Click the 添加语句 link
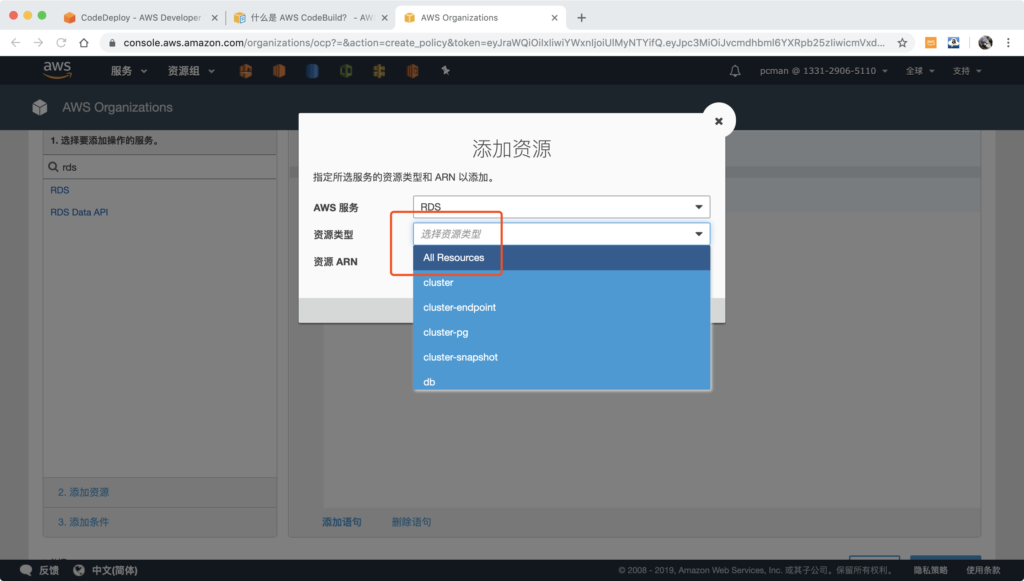 click(x=342, y=522)
